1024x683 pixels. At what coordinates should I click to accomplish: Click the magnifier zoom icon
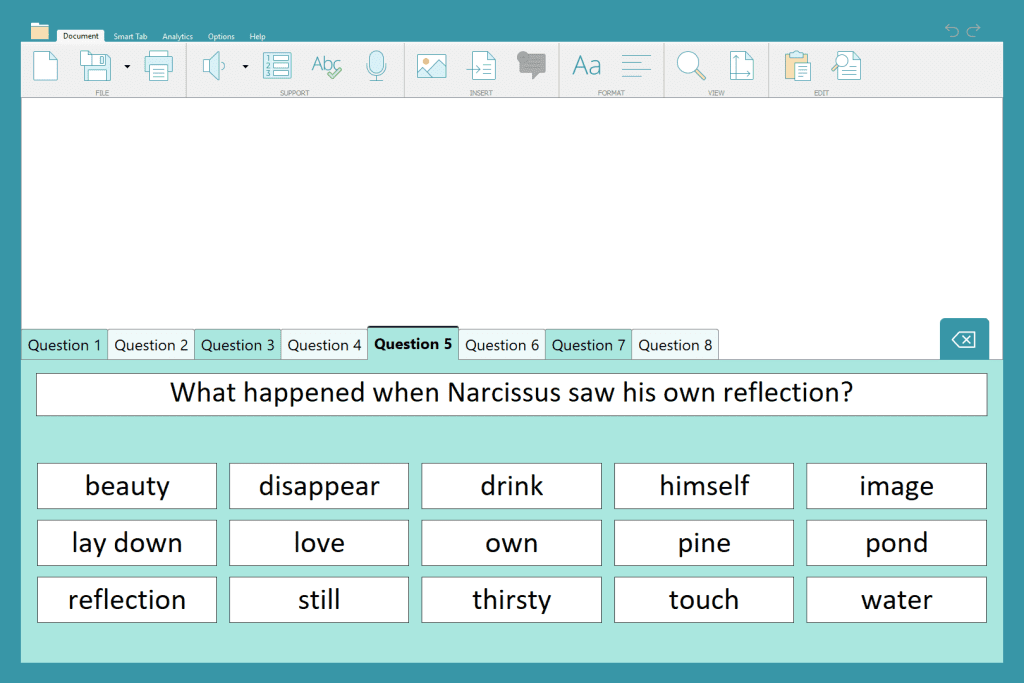point(691,66)
